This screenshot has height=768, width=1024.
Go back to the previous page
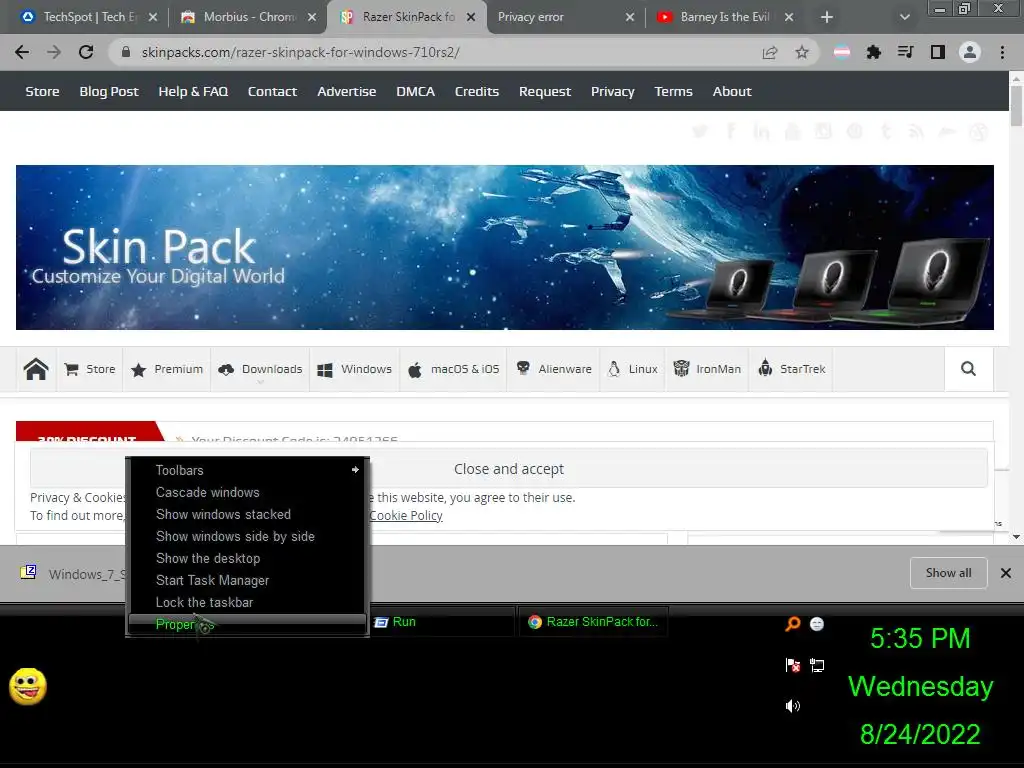22,52
